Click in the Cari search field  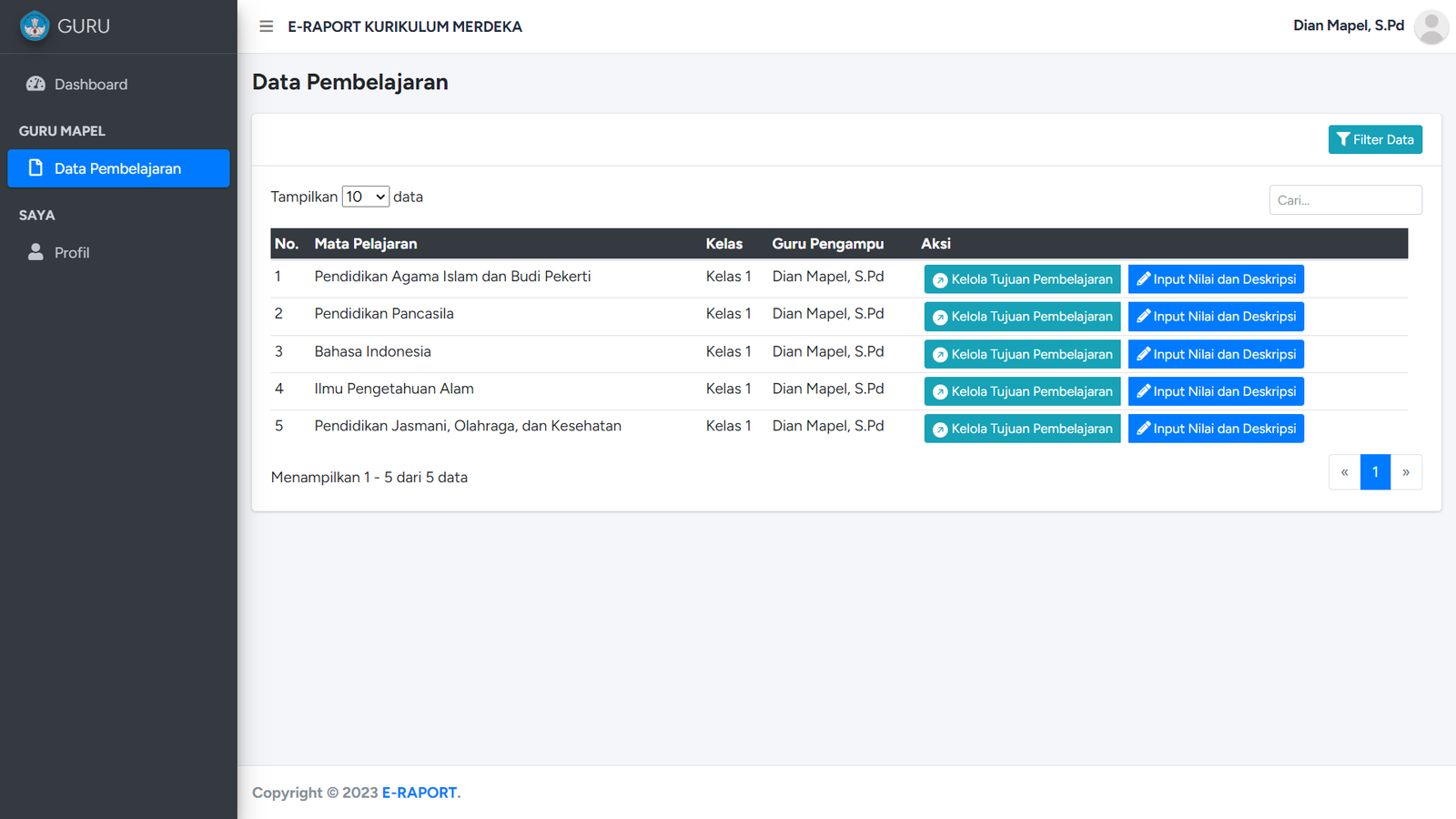coord(1345,200)
